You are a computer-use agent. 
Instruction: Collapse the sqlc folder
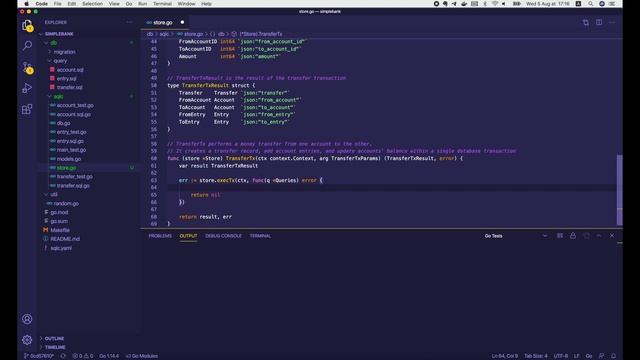(x=88, y=96)
